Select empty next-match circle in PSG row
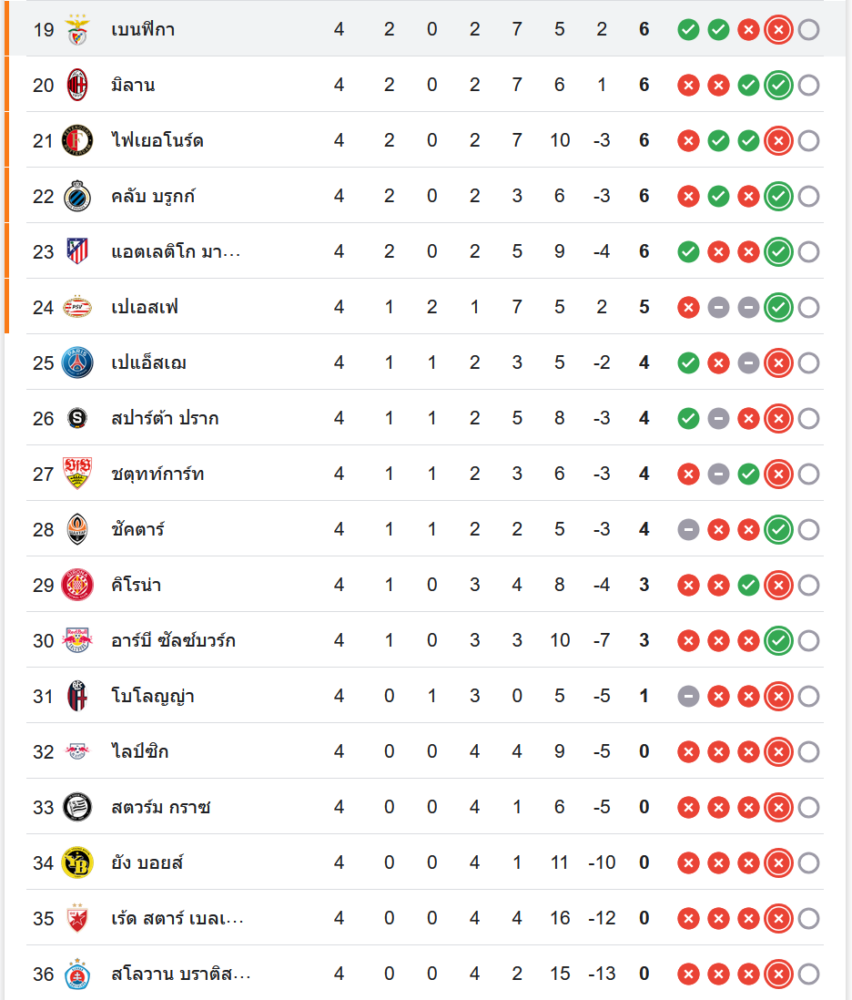The image size is (852, 1000). pos(809,363)
